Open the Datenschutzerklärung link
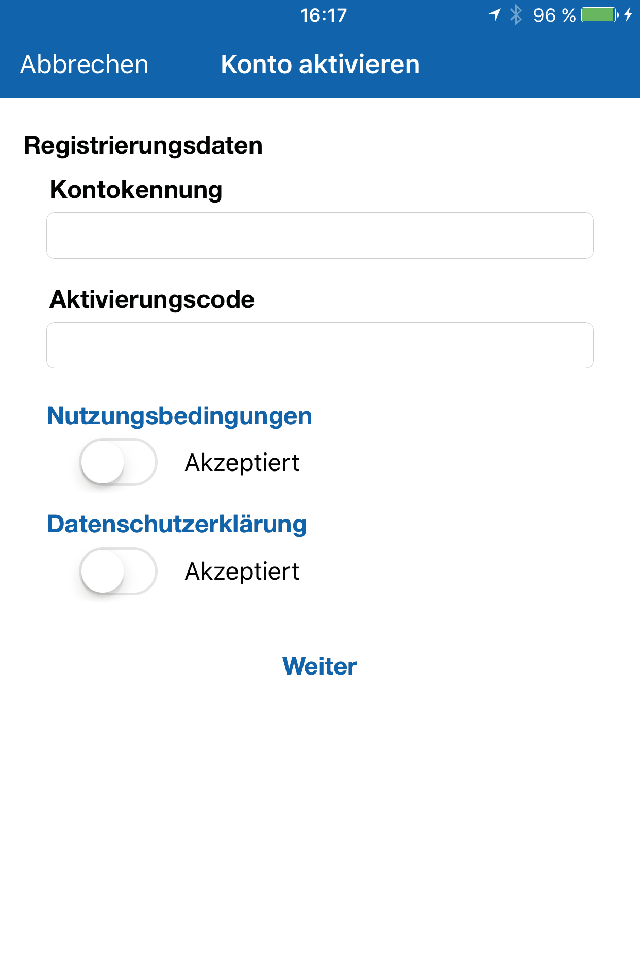640x960 pixels. 177,524
